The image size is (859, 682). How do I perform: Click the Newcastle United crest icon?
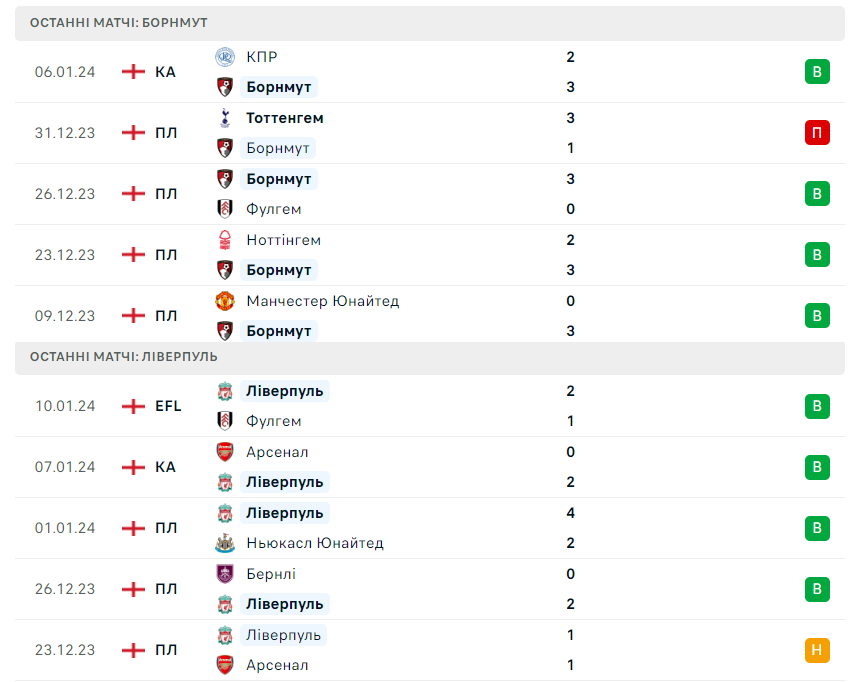click(x=225, y=543)
